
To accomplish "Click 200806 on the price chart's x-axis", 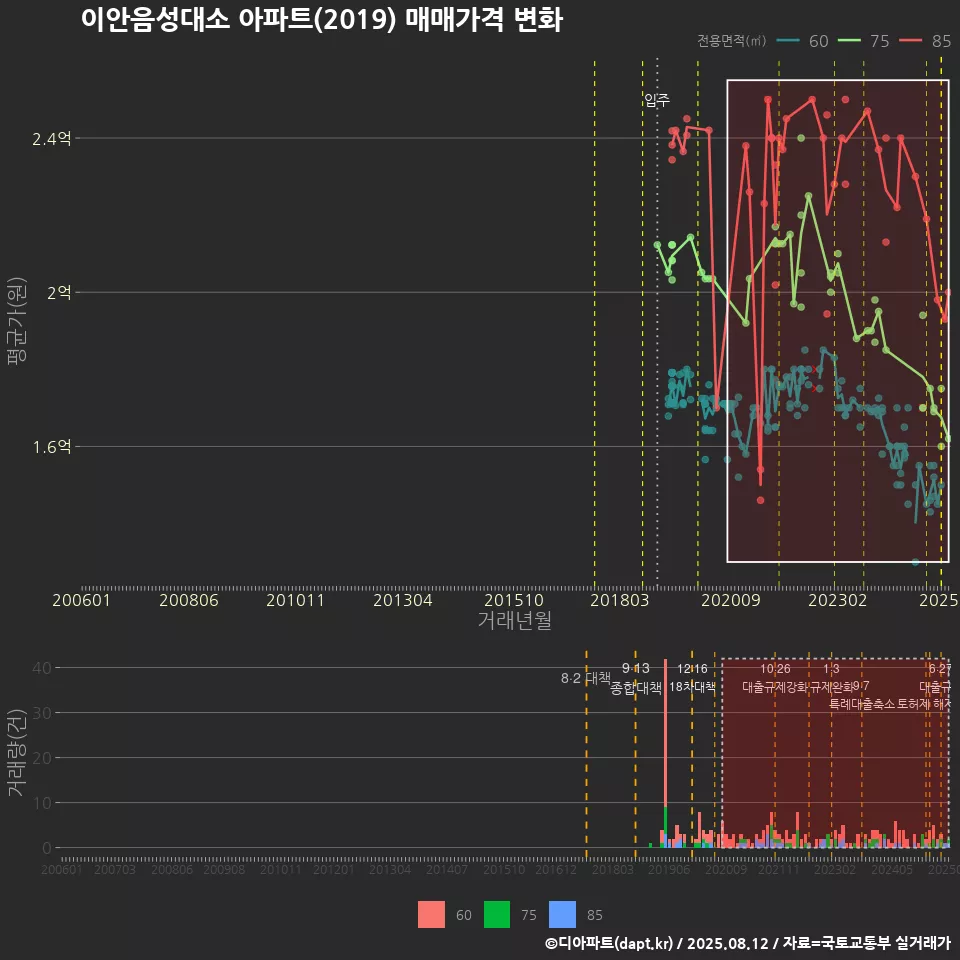I will coord(189,600).
